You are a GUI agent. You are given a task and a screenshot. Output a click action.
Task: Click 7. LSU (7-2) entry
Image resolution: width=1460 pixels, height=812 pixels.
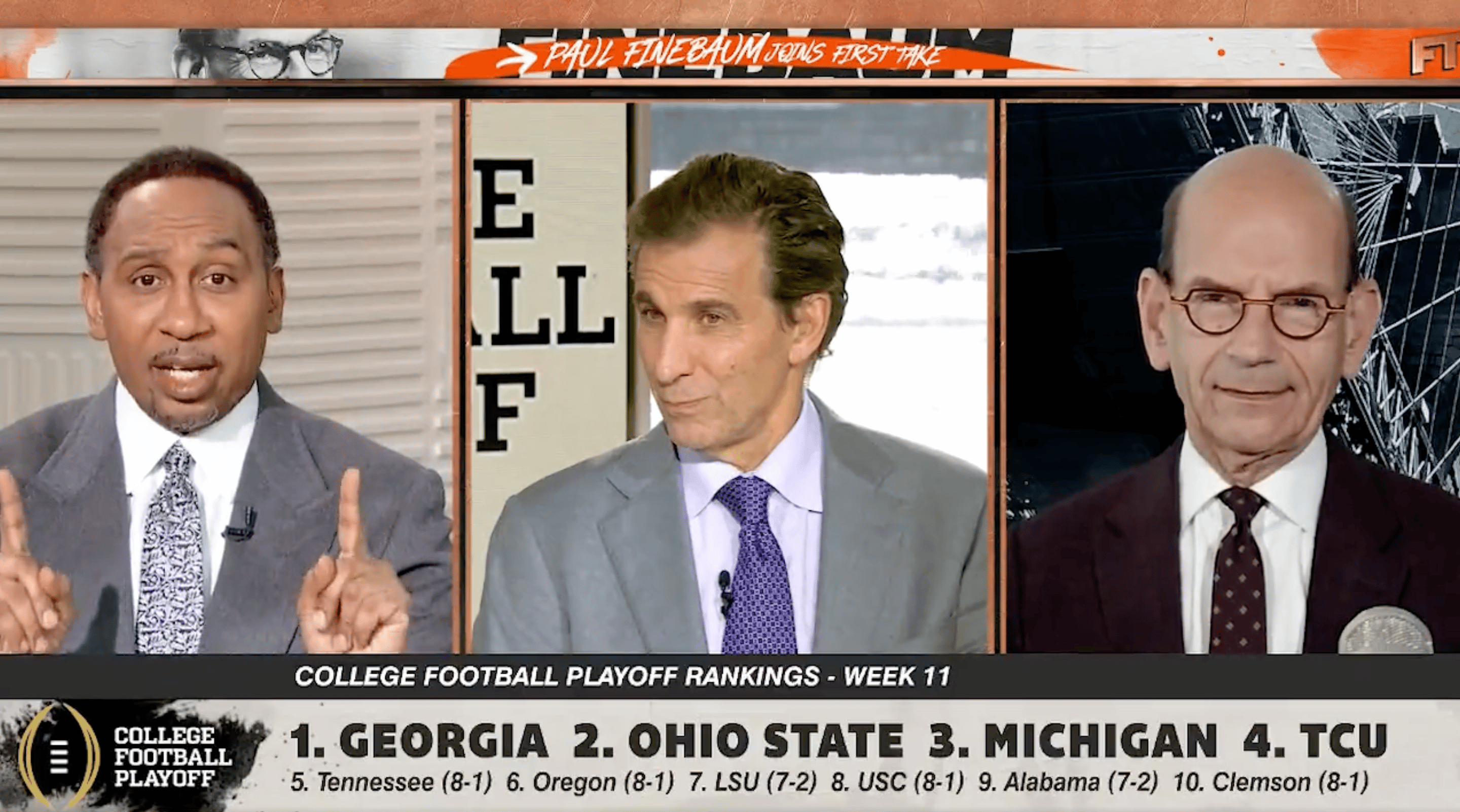[753, 783]
